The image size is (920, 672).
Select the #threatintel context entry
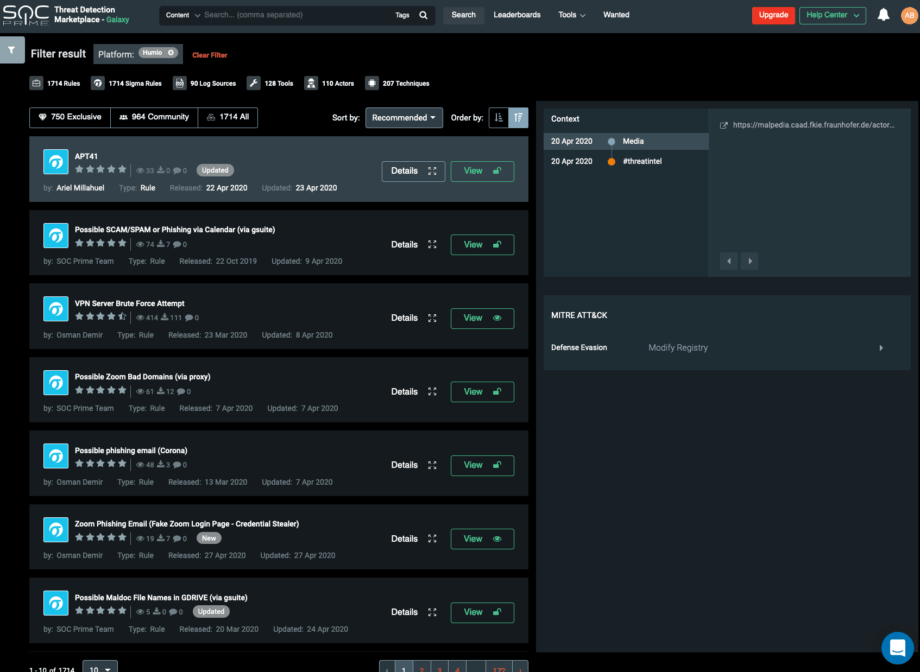point(626,161)
